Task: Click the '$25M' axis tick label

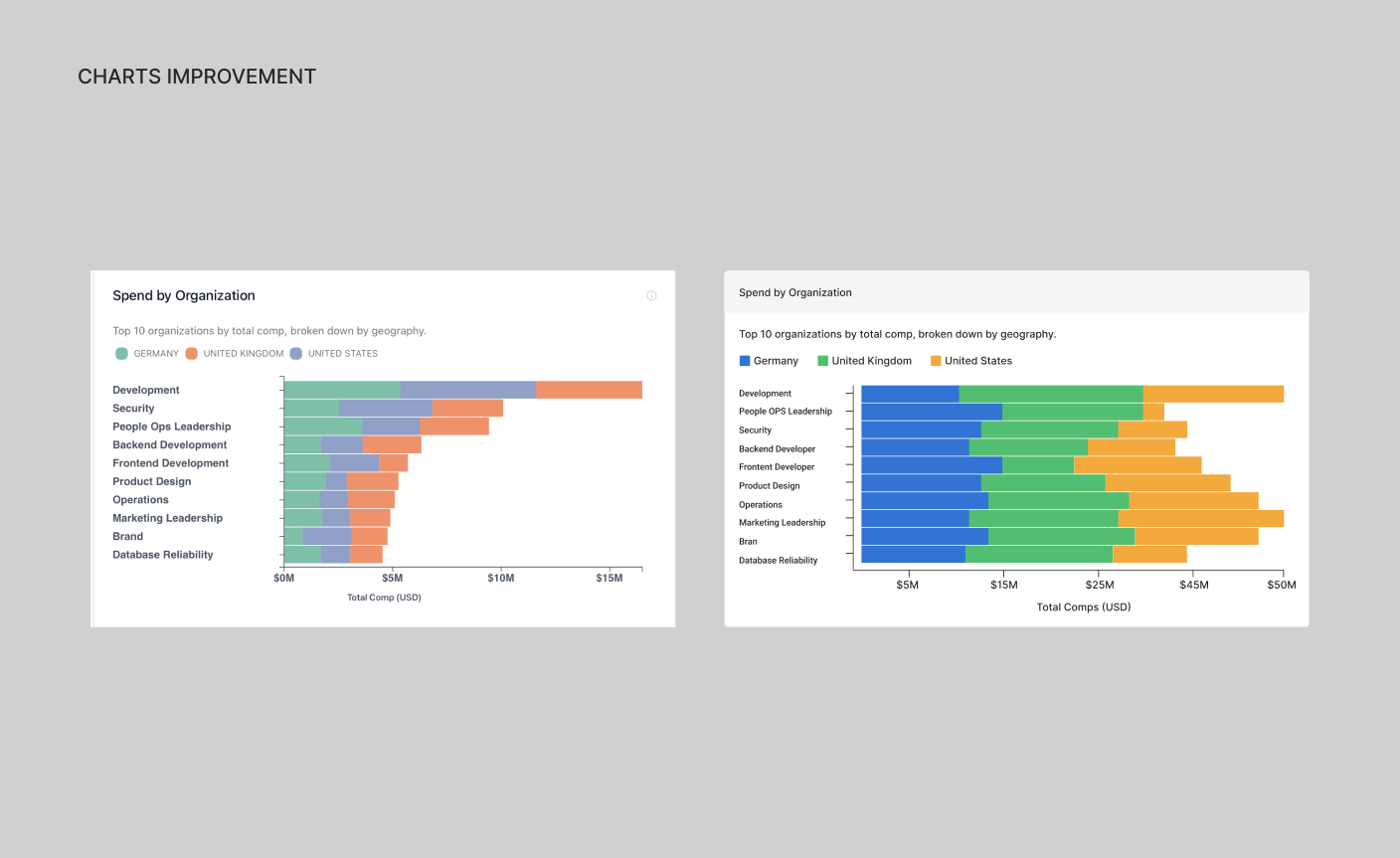Action: pos(1100,585)
